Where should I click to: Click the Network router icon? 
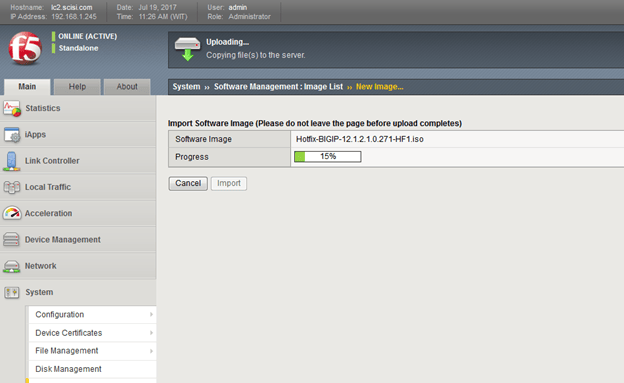point(11,266)
